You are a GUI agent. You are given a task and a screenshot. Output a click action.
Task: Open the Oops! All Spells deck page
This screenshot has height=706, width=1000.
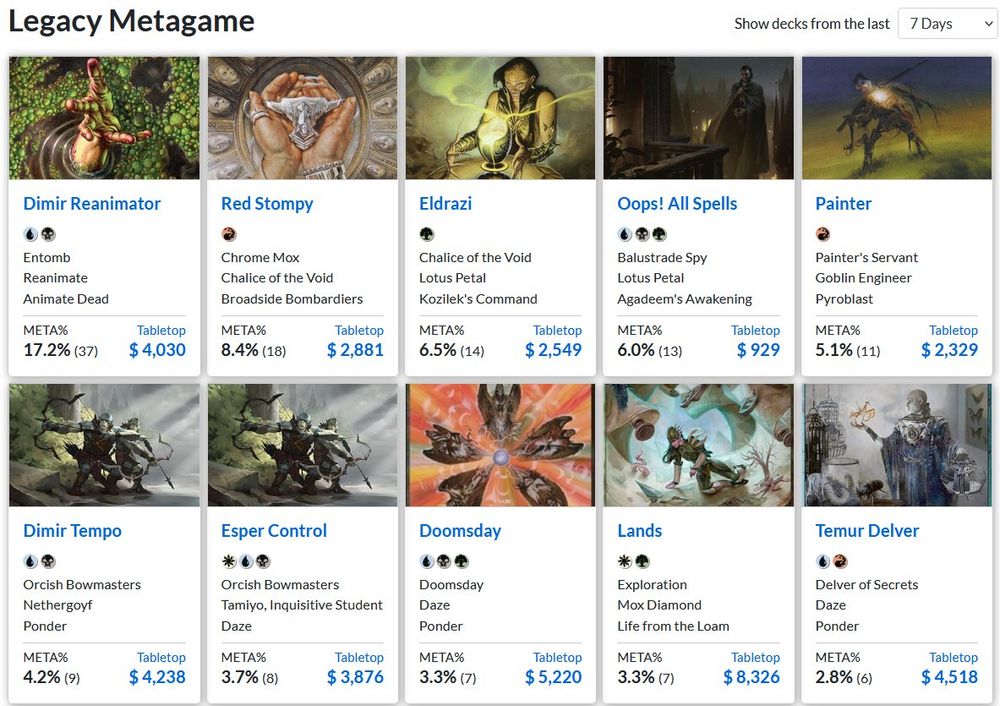677,204
